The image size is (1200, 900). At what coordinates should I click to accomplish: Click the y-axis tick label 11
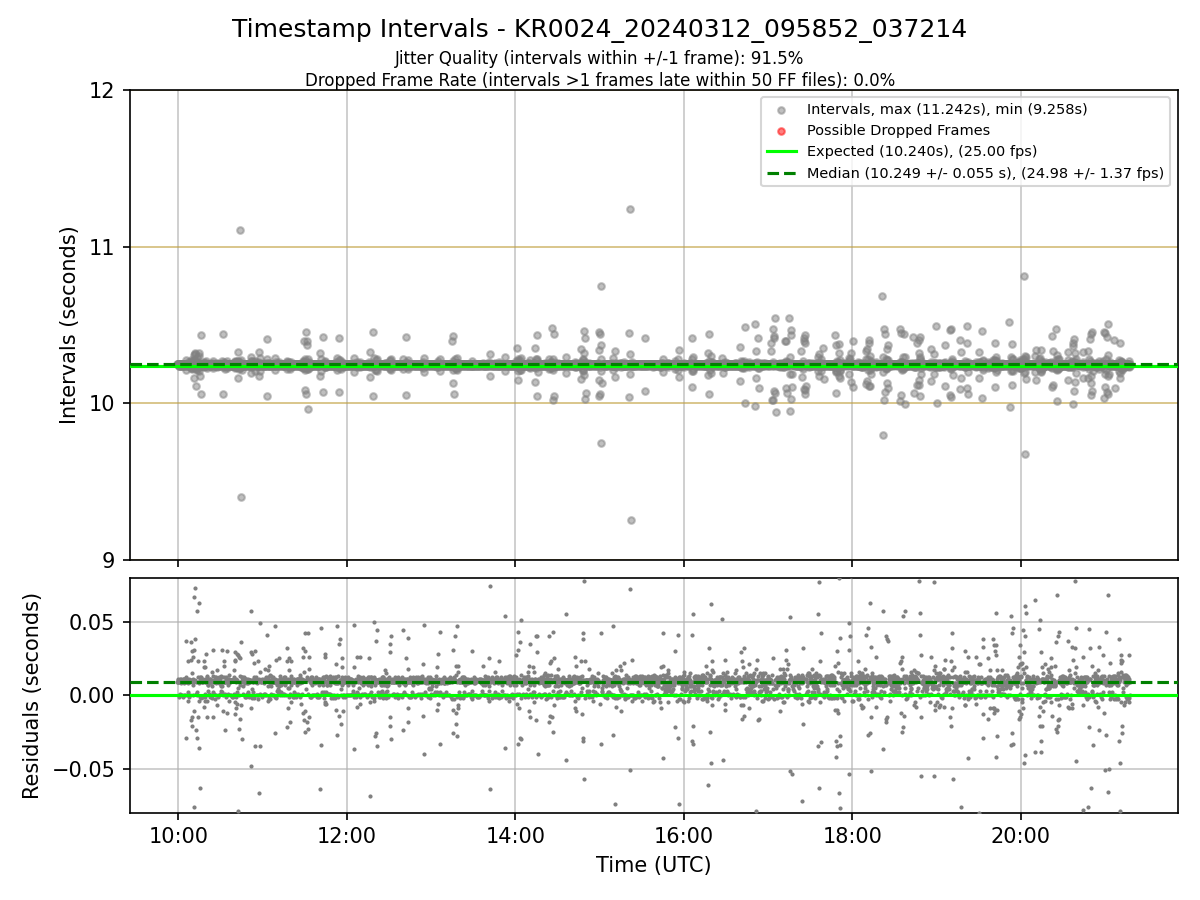tap(103, 247)
